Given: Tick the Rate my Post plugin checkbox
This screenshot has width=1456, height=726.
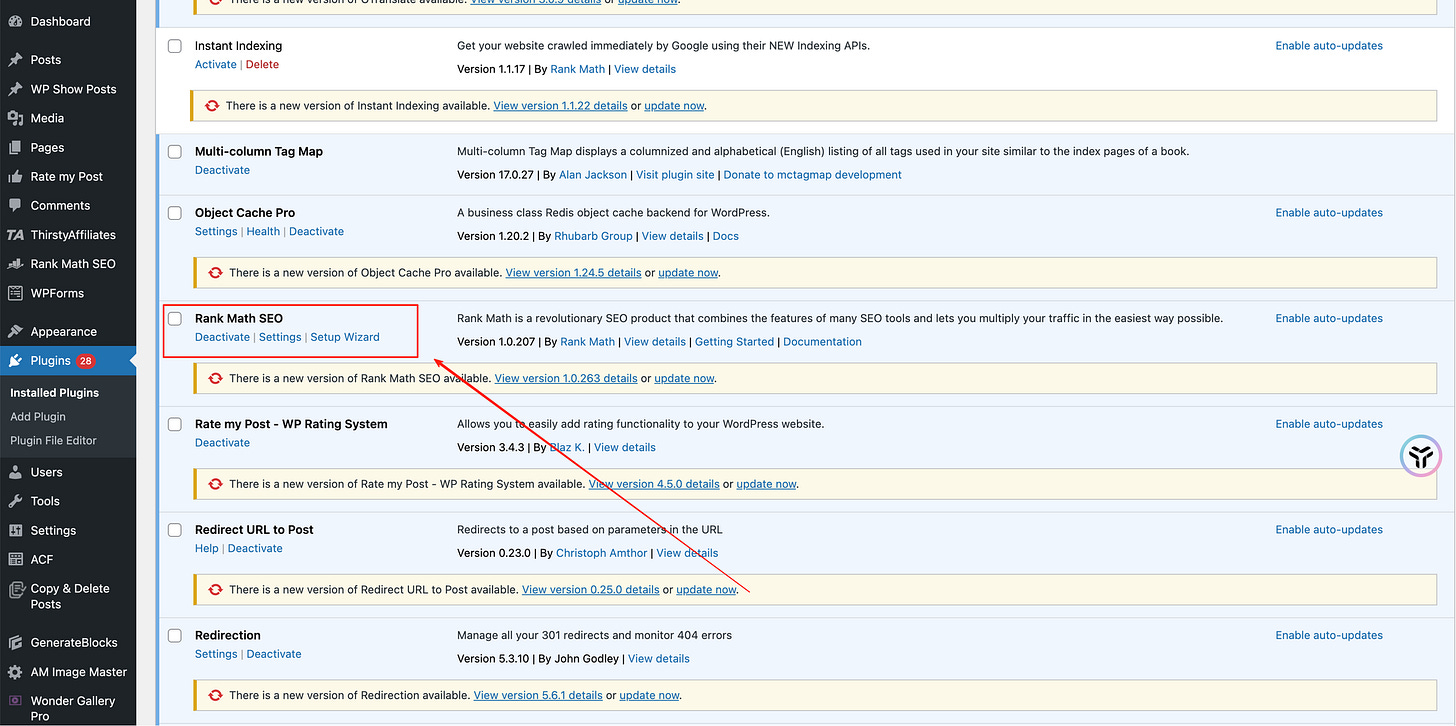Looking at the screenshot, I should pyautogui.click(x=175, y=424).
